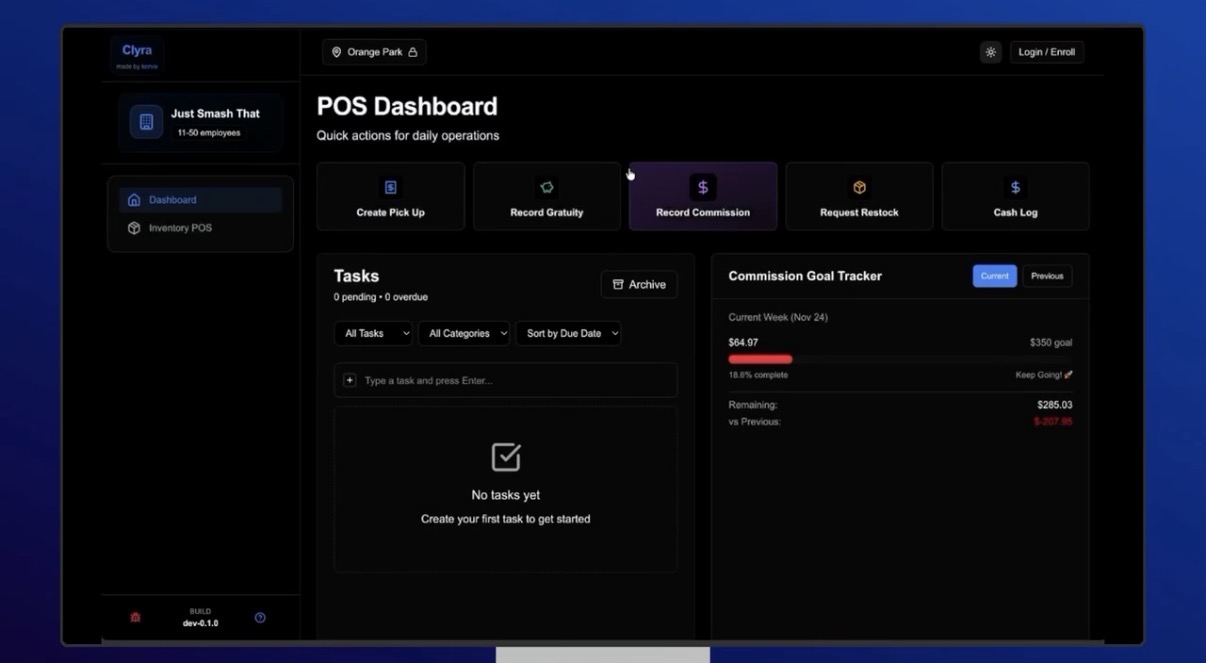Click the Cash Log dollar icon
1206x663 pixels.
pyautogui.click(x=1015, y=188)
